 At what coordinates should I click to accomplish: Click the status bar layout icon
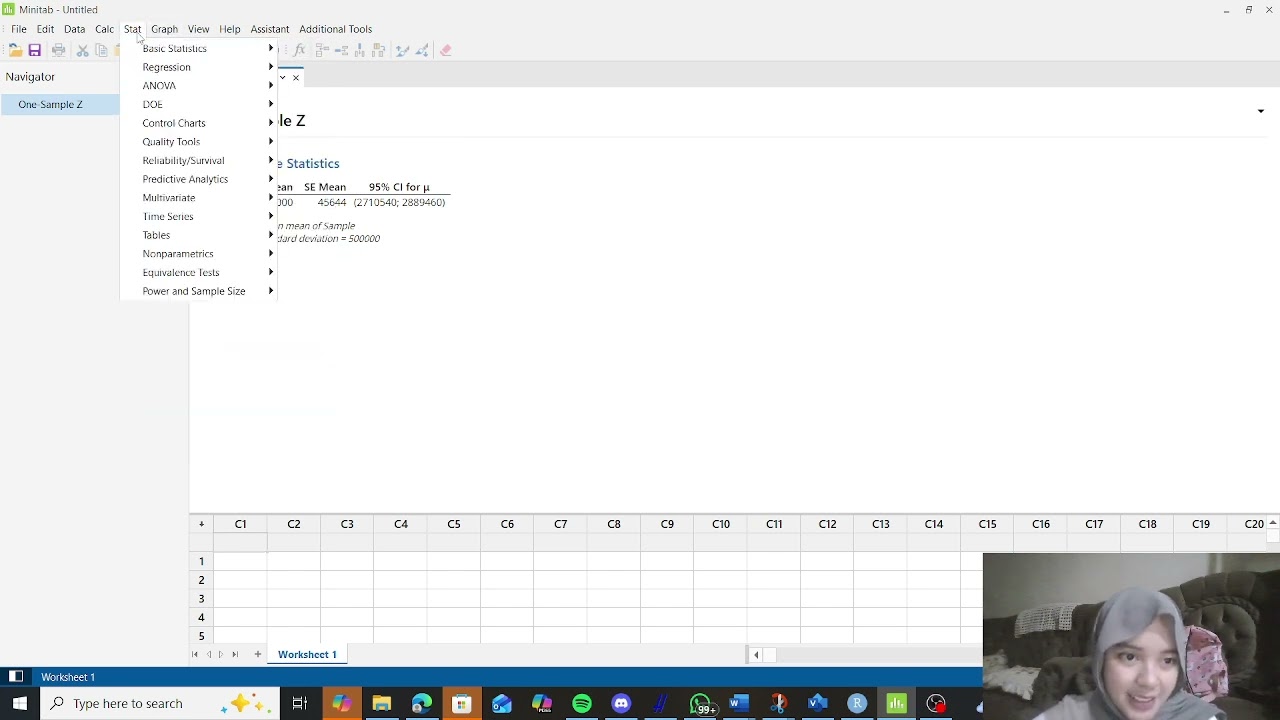pos(15,677)
